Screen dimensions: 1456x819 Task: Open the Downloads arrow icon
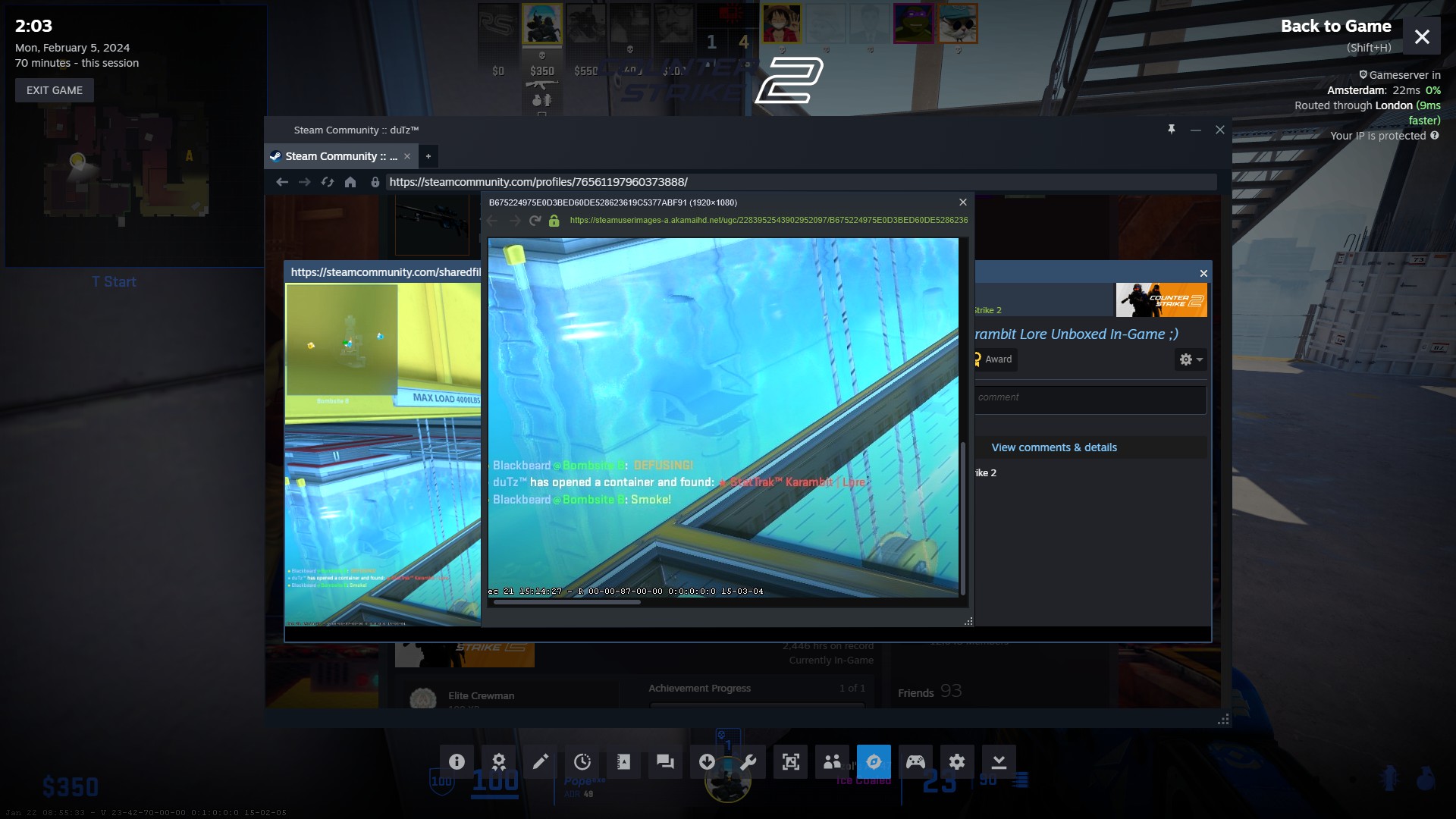[707, 762]
